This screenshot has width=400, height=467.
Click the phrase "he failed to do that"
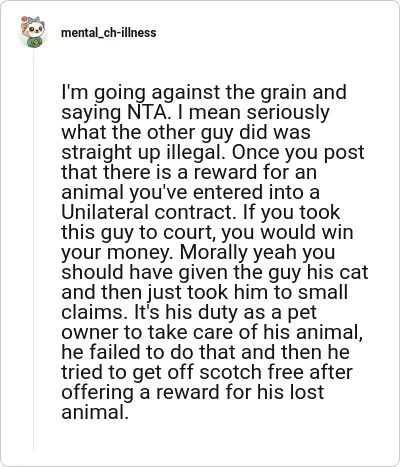click(150, 352)
